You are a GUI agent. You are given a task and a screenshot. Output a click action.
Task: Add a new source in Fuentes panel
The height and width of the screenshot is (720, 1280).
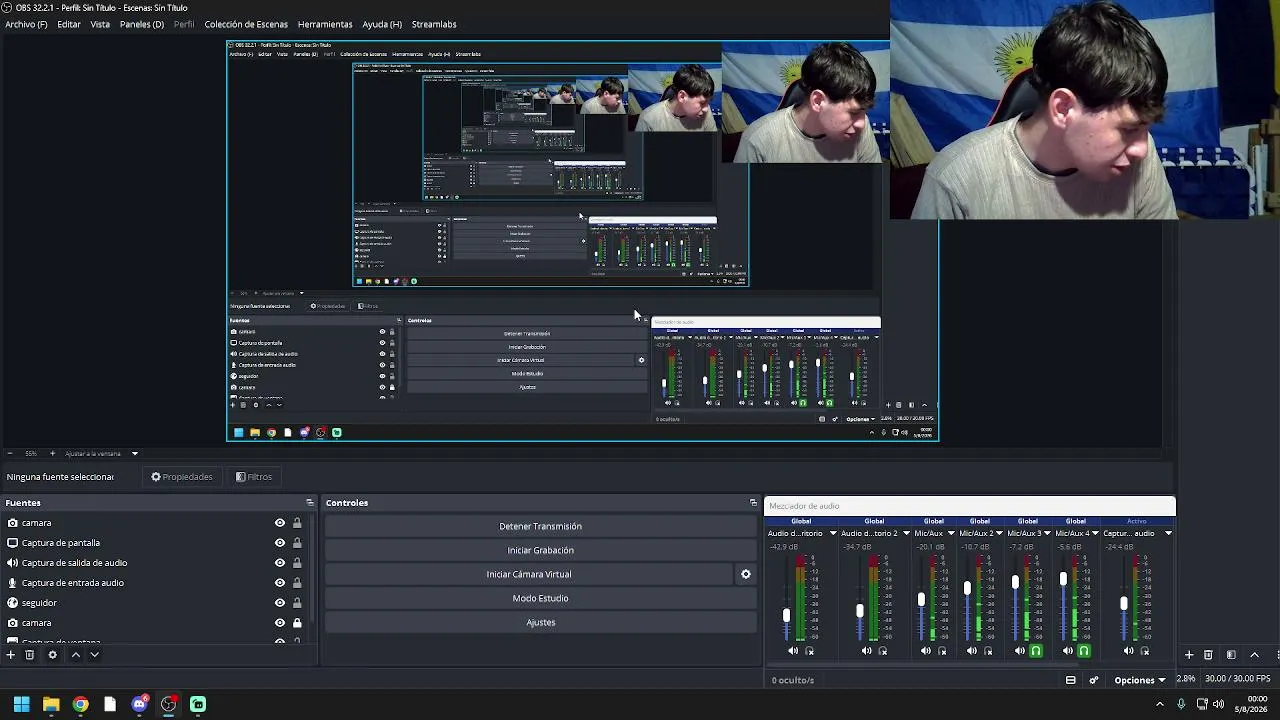(10, 655)
